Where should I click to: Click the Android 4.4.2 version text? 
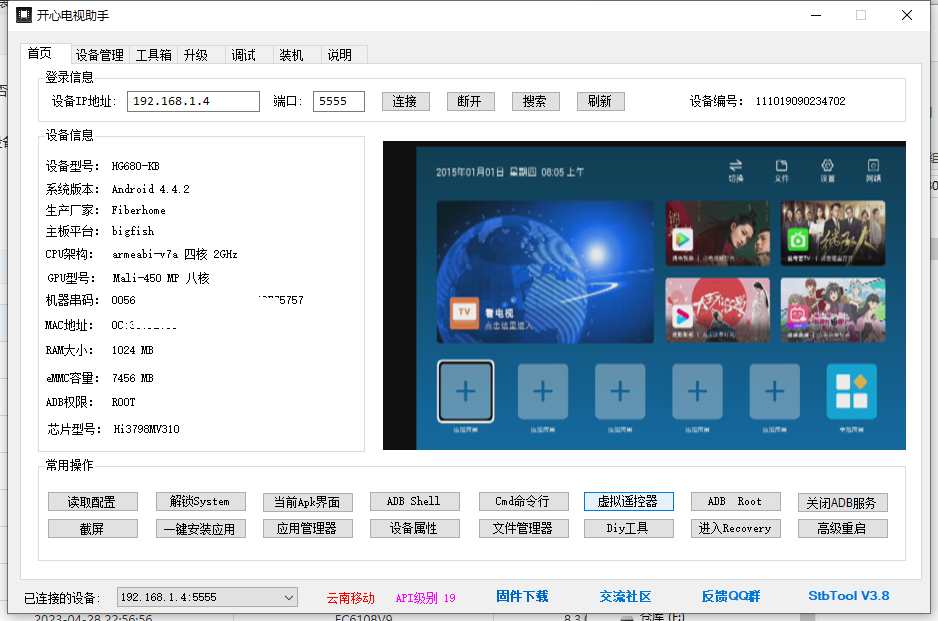(151, 189)
